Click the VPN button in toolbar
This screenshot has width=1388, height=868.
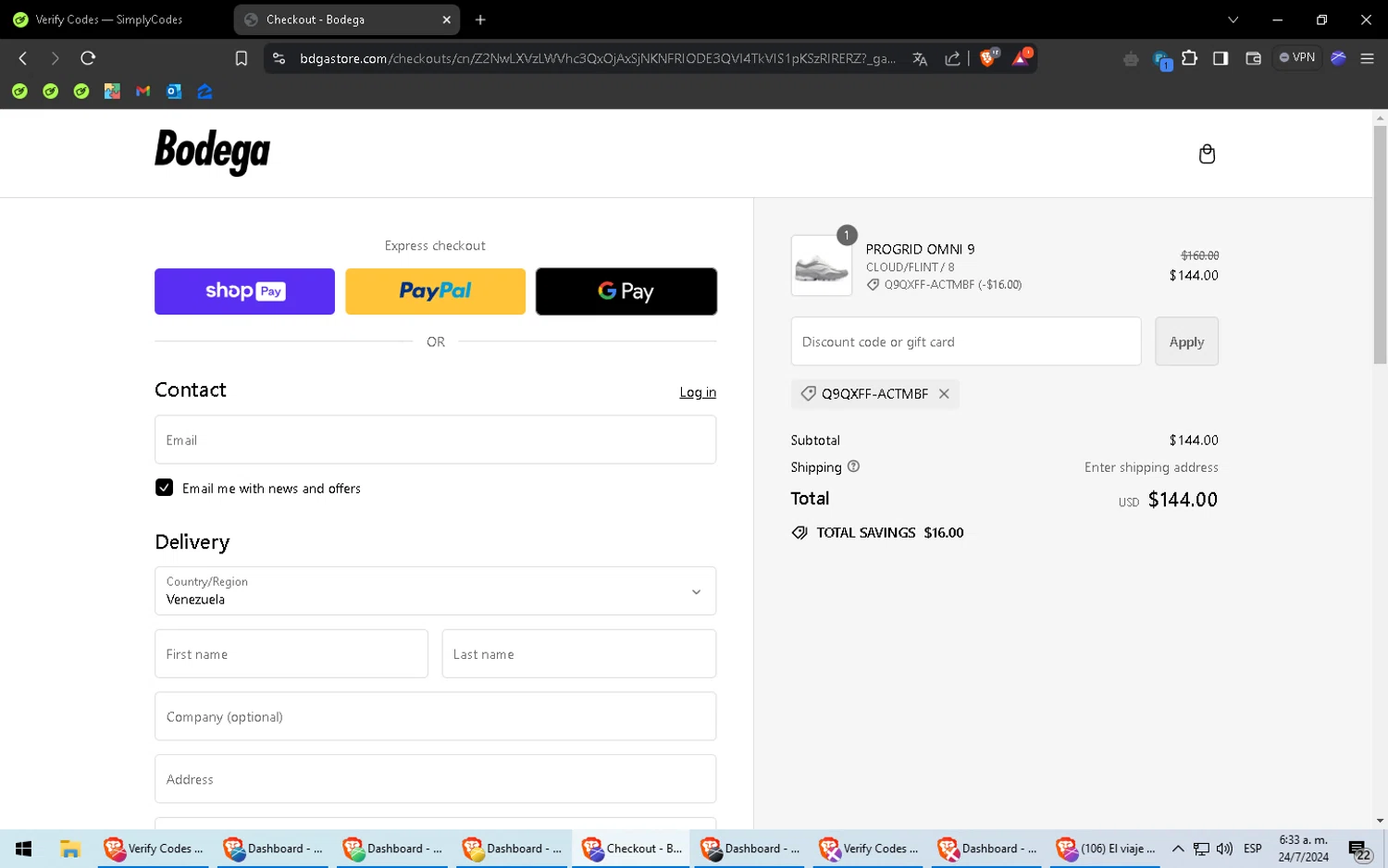(x=1297, y=57)
